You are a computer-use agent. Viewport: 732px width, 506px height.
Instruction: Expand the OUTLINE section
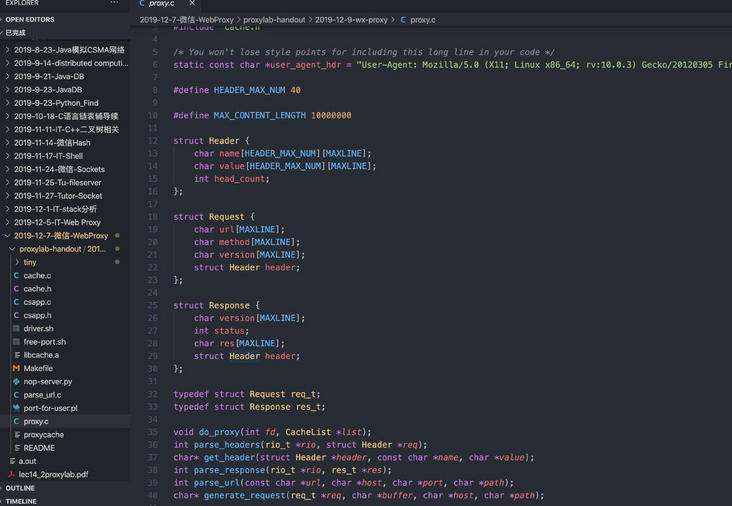tap(20, 488)
